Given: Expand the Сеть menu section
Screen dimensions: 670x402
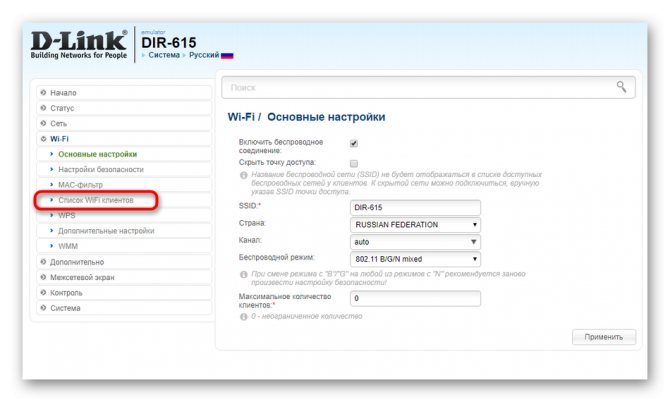Looking at the screenshot, I should tap(124, 123).
